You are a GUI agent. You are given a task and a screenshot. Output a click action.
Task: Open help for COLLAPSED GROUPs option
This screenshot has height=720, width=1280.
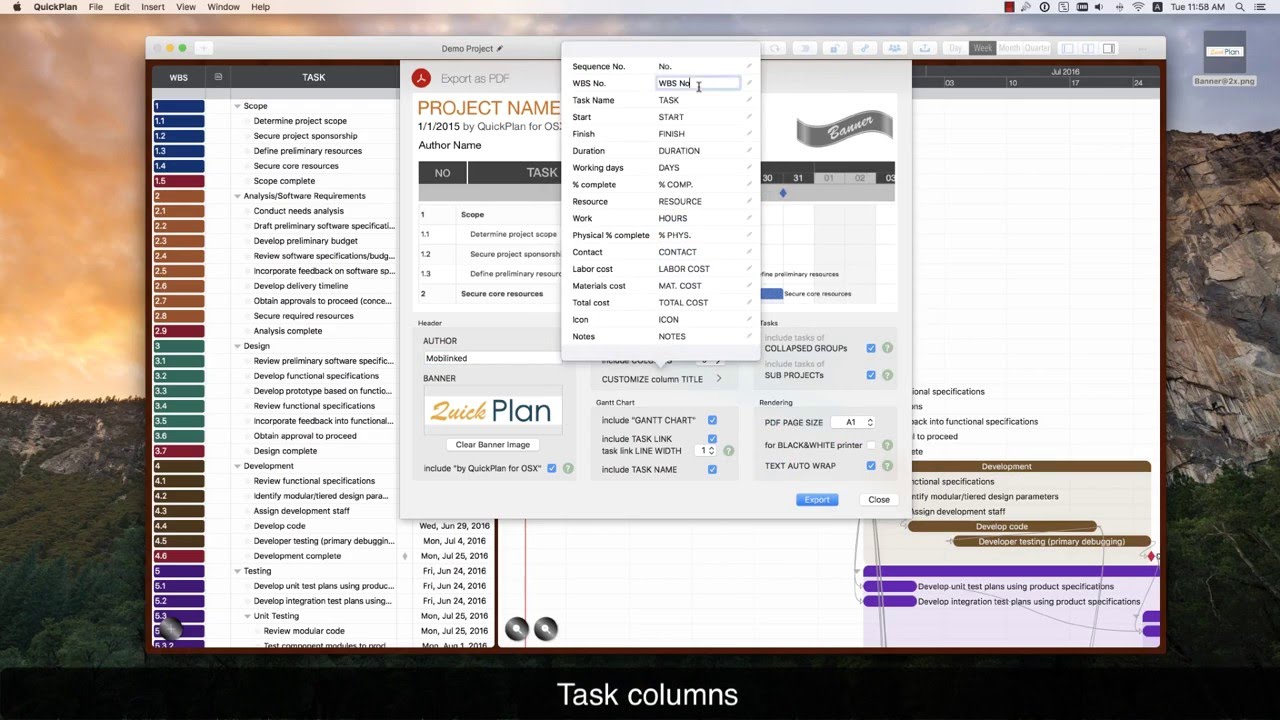887,348
